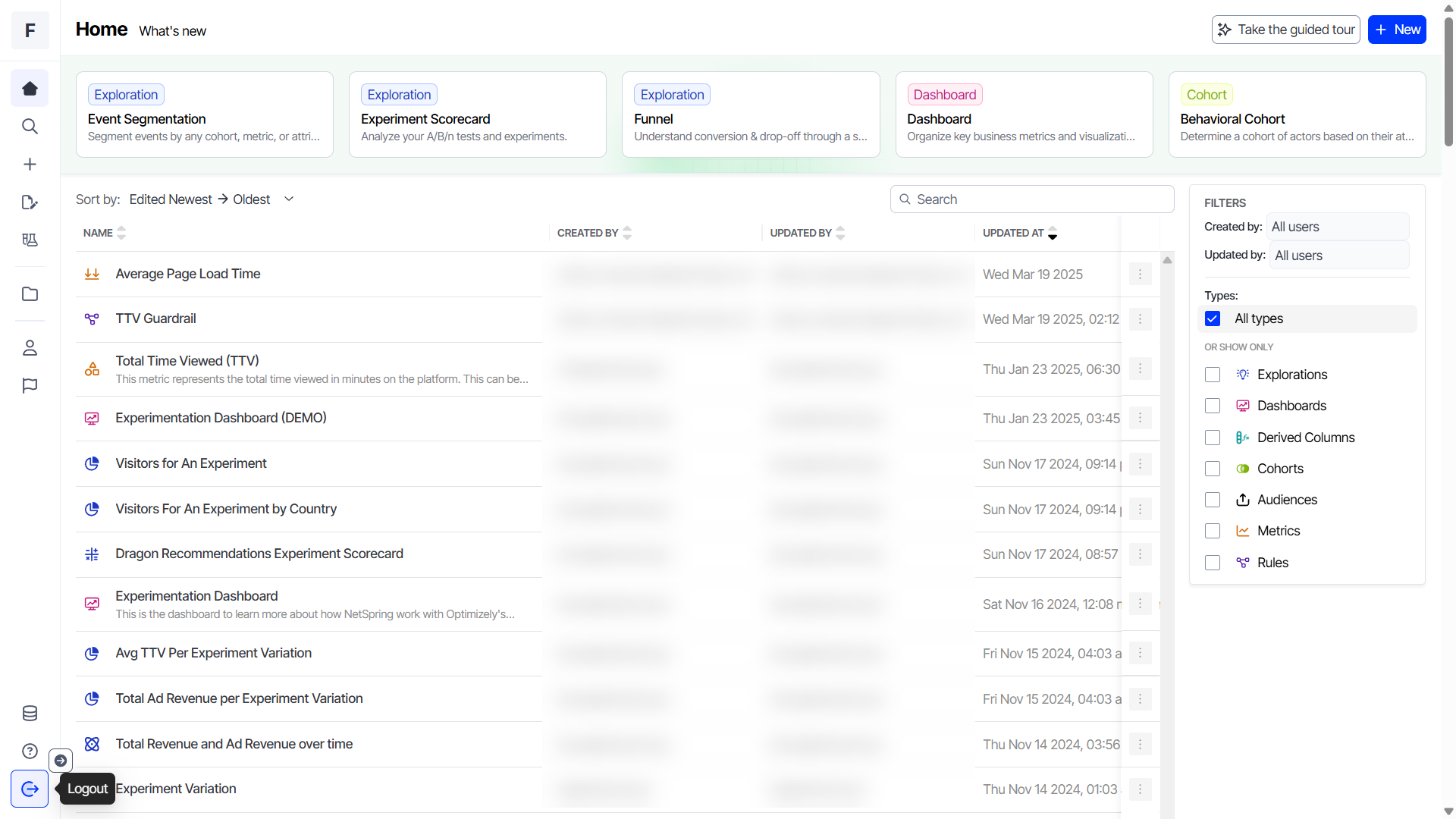The width and height of the screenshot is (1456, 819).
Task: Click the table scroll up arrow
Action: tap(1167, 260)
